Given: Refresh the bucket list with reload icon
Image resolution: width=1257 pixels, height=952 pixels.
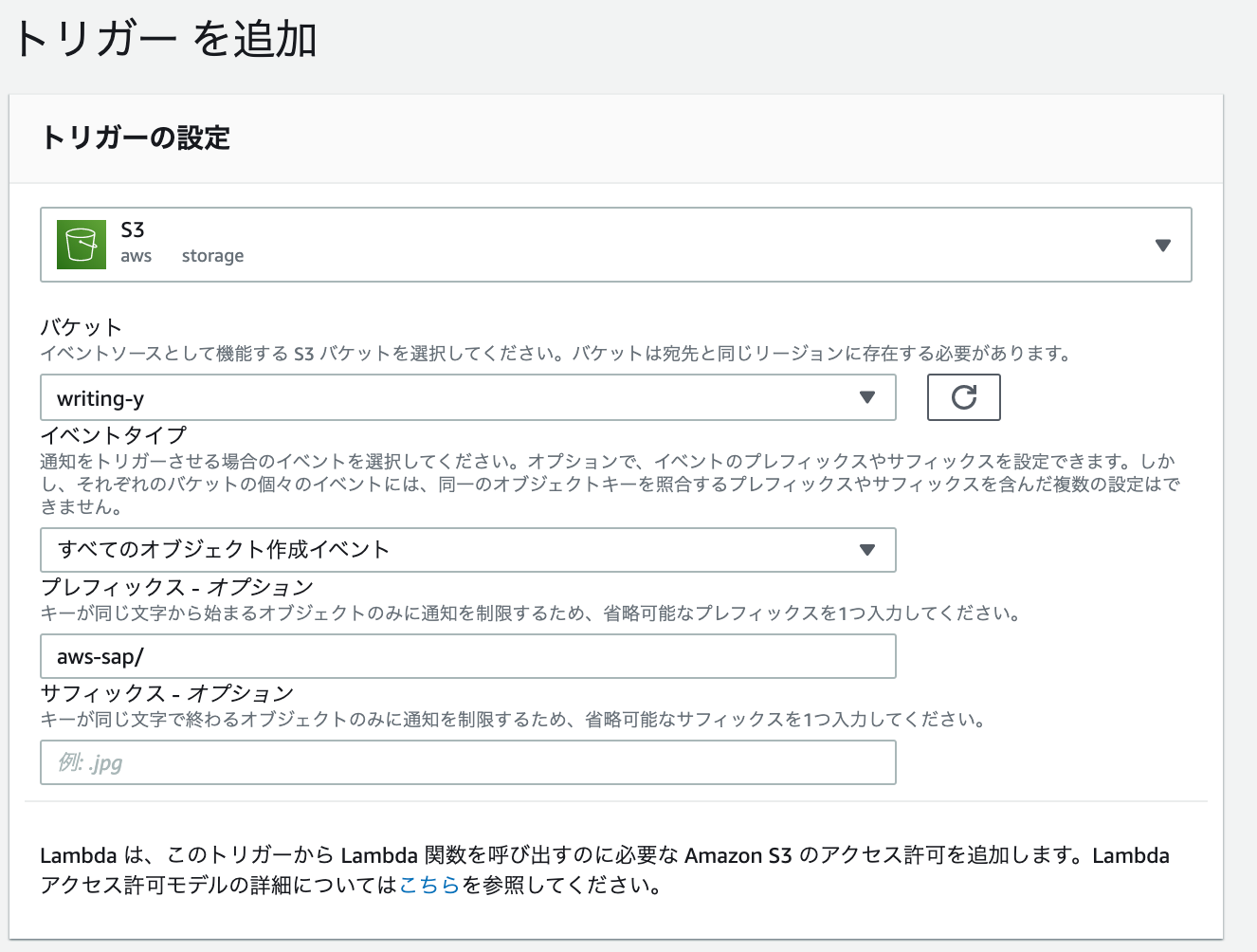Looking at the screenshot, I should point(963,397).
